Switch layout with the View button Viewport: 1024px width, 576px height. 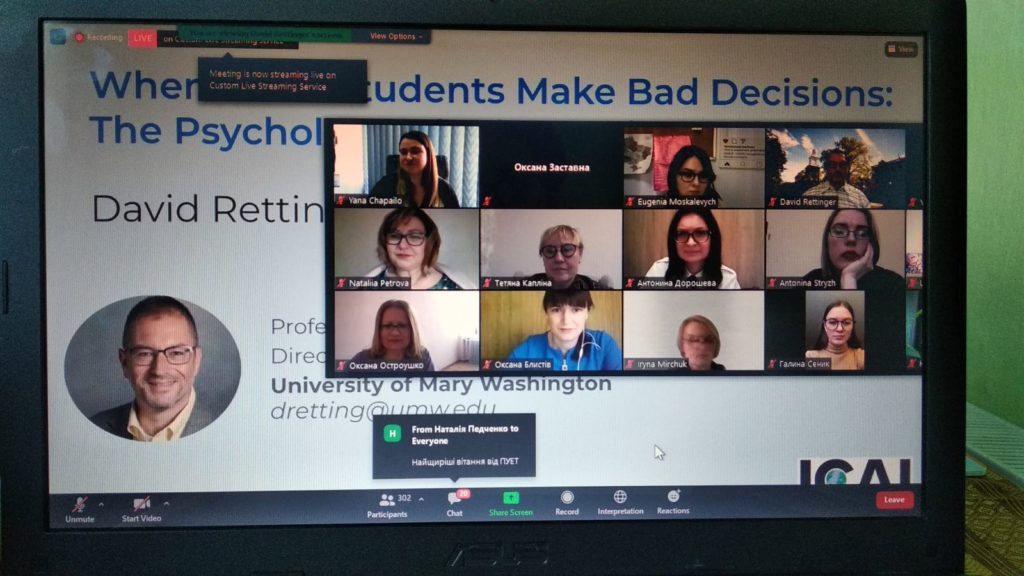click(901, 49)
